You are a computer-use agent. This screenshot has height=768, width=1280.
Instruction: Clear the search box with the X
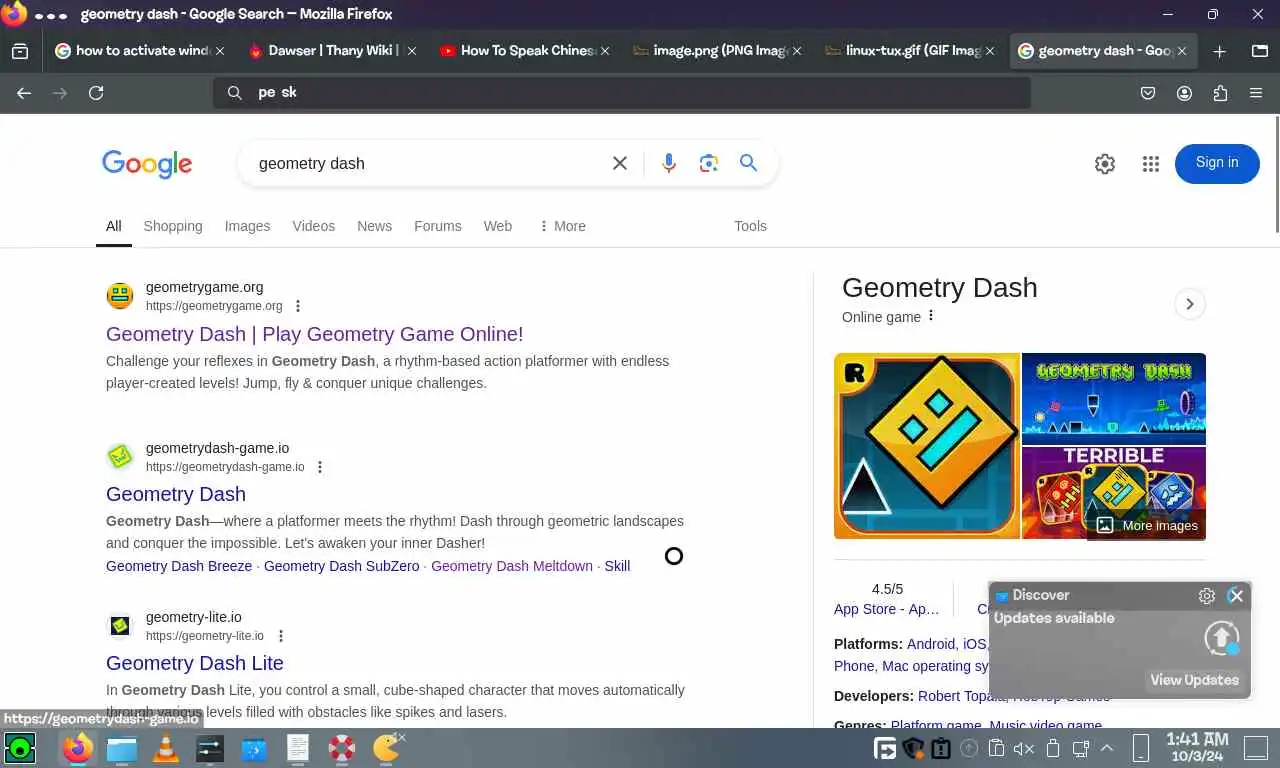pyautogui.click(x=620, y=163)
